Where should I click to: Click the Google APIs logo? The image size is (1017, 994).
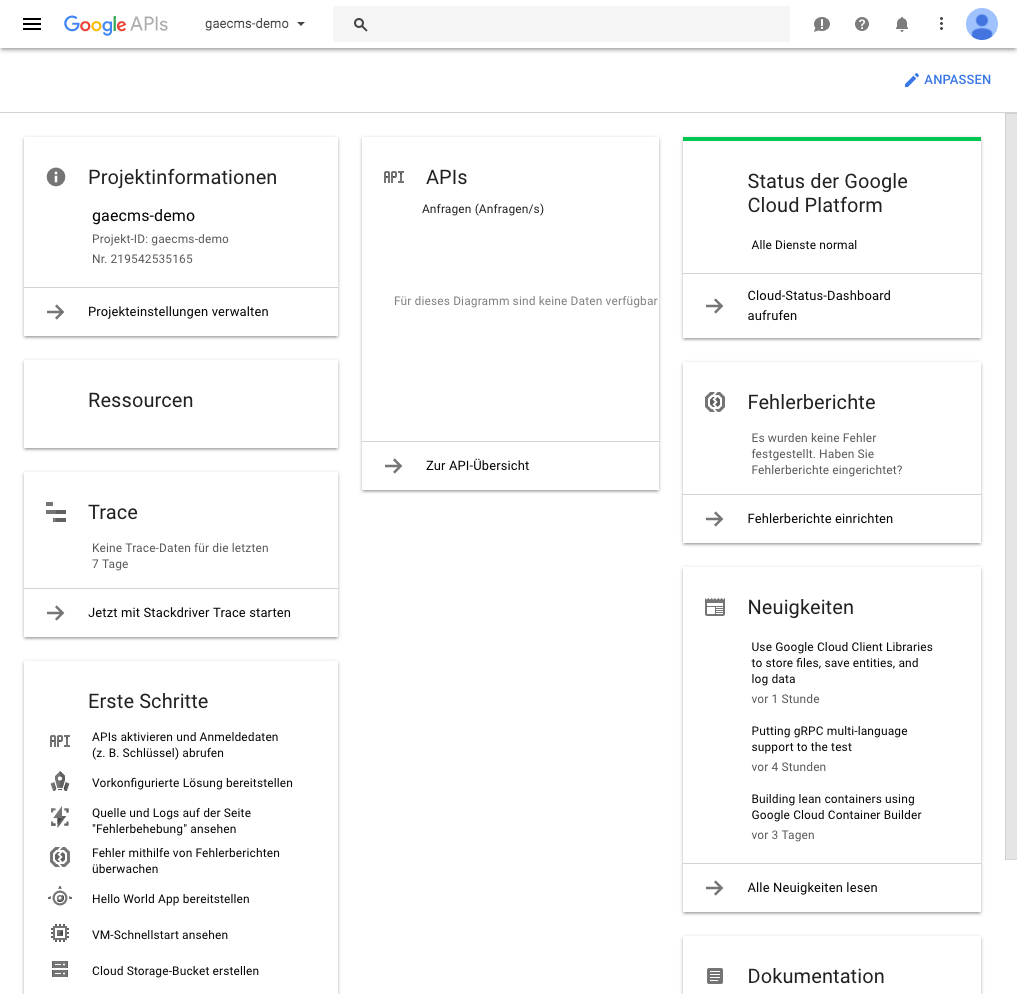[x=115, y=24]
